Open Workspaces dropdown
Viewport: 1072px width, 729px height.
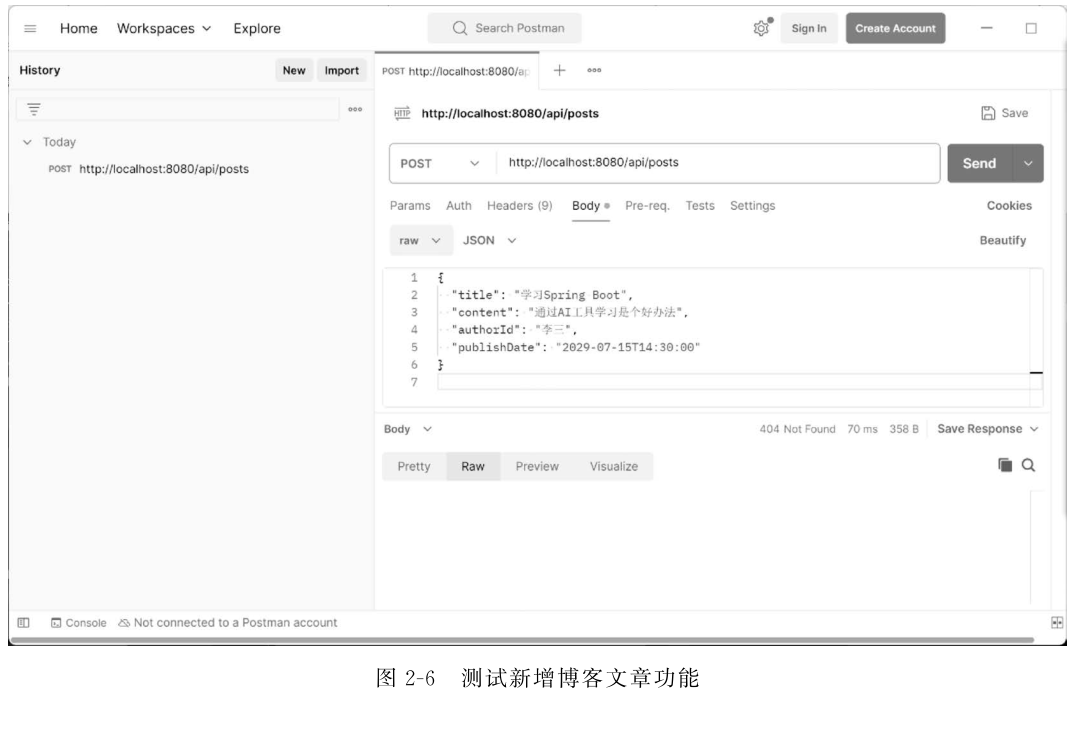click(x=163, y=29)
